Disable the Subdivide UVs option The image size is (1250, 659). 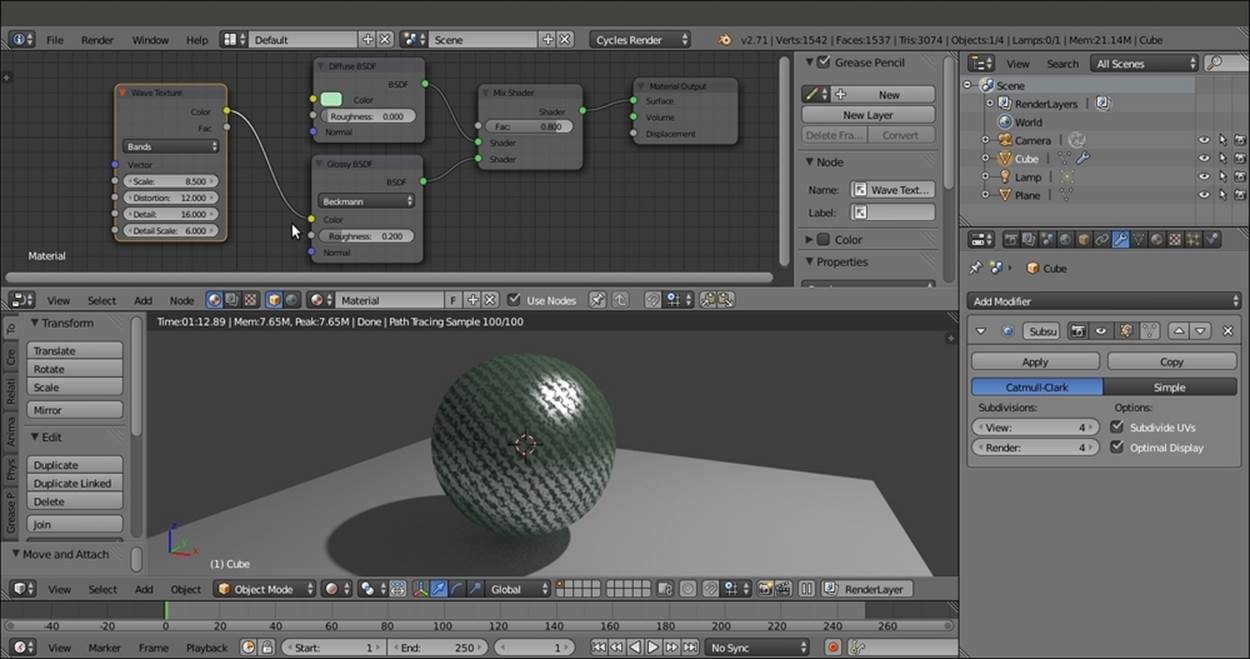coord(1117,427)
